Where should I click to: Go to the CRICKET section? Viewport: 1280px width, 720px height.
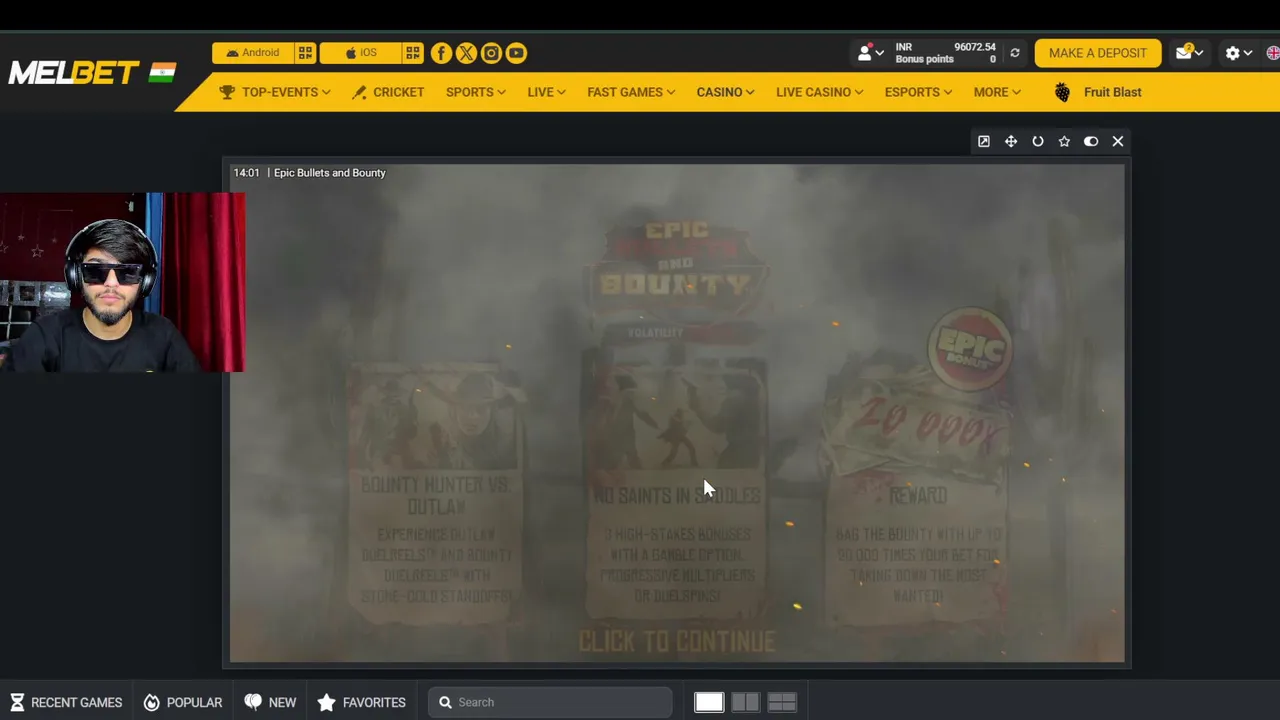(388, 92)
